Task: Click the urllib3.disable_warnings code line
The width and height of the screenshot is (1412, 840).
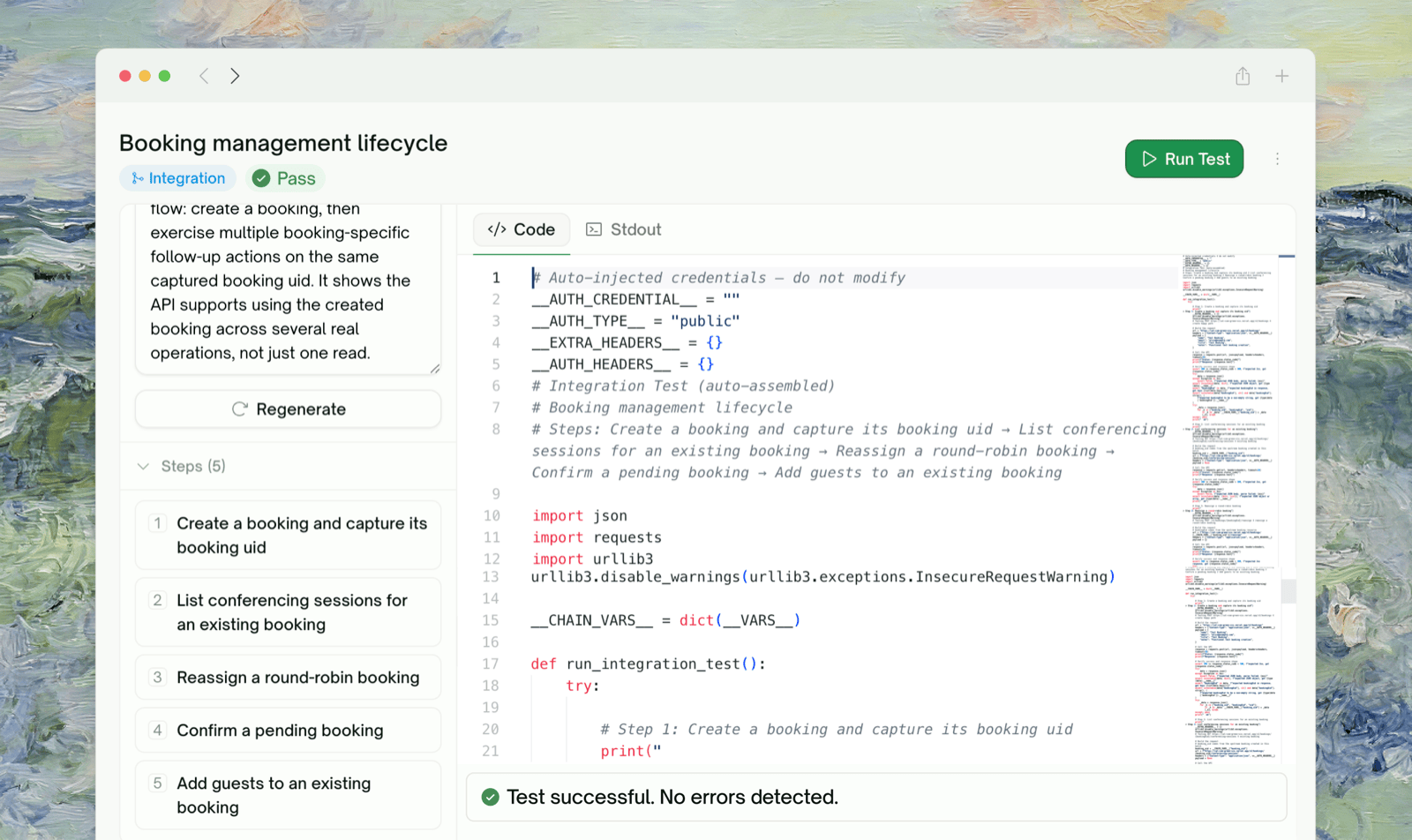Action: coord(823,577)
